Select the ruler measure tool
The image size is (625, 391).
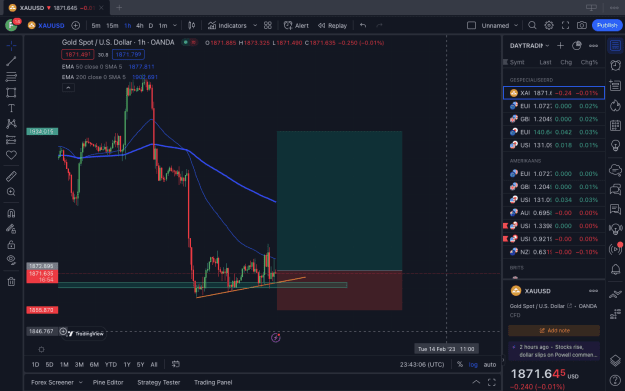click(11, 176)
